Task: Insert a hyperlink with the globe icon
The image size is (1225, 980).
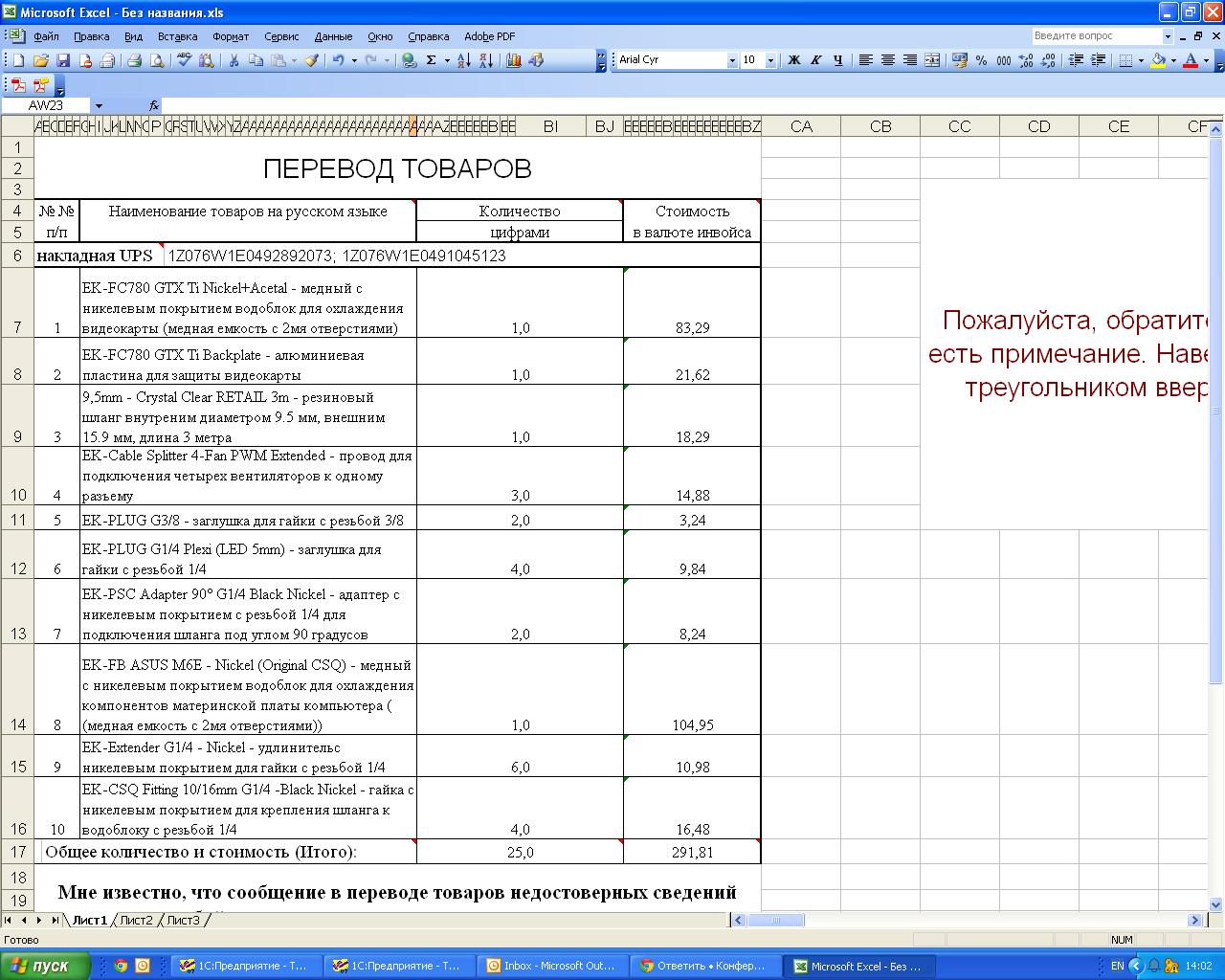Action: pos(410,60)
